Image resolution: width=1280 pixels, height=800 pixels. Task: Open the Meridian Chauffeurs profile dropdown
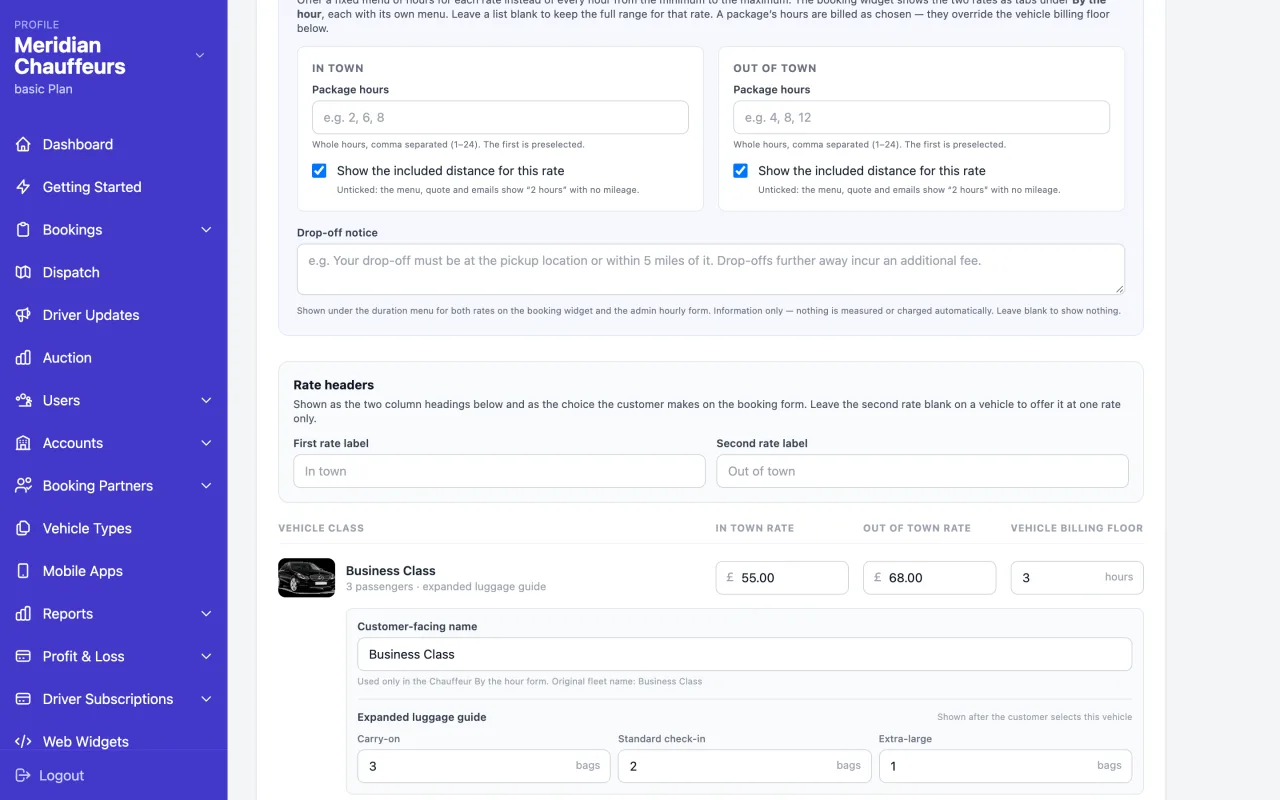tap(199, 56)
